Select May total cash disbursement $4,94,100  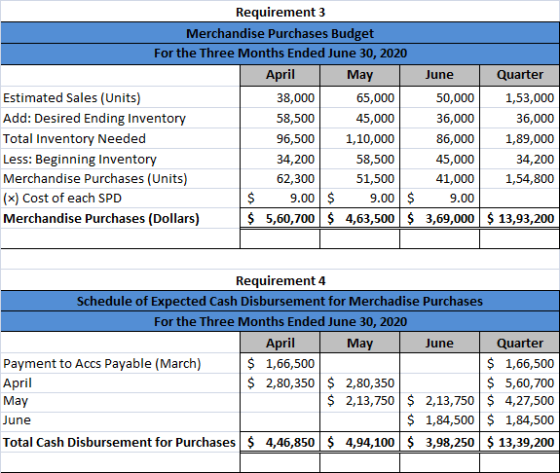click(x=360, y=442)
